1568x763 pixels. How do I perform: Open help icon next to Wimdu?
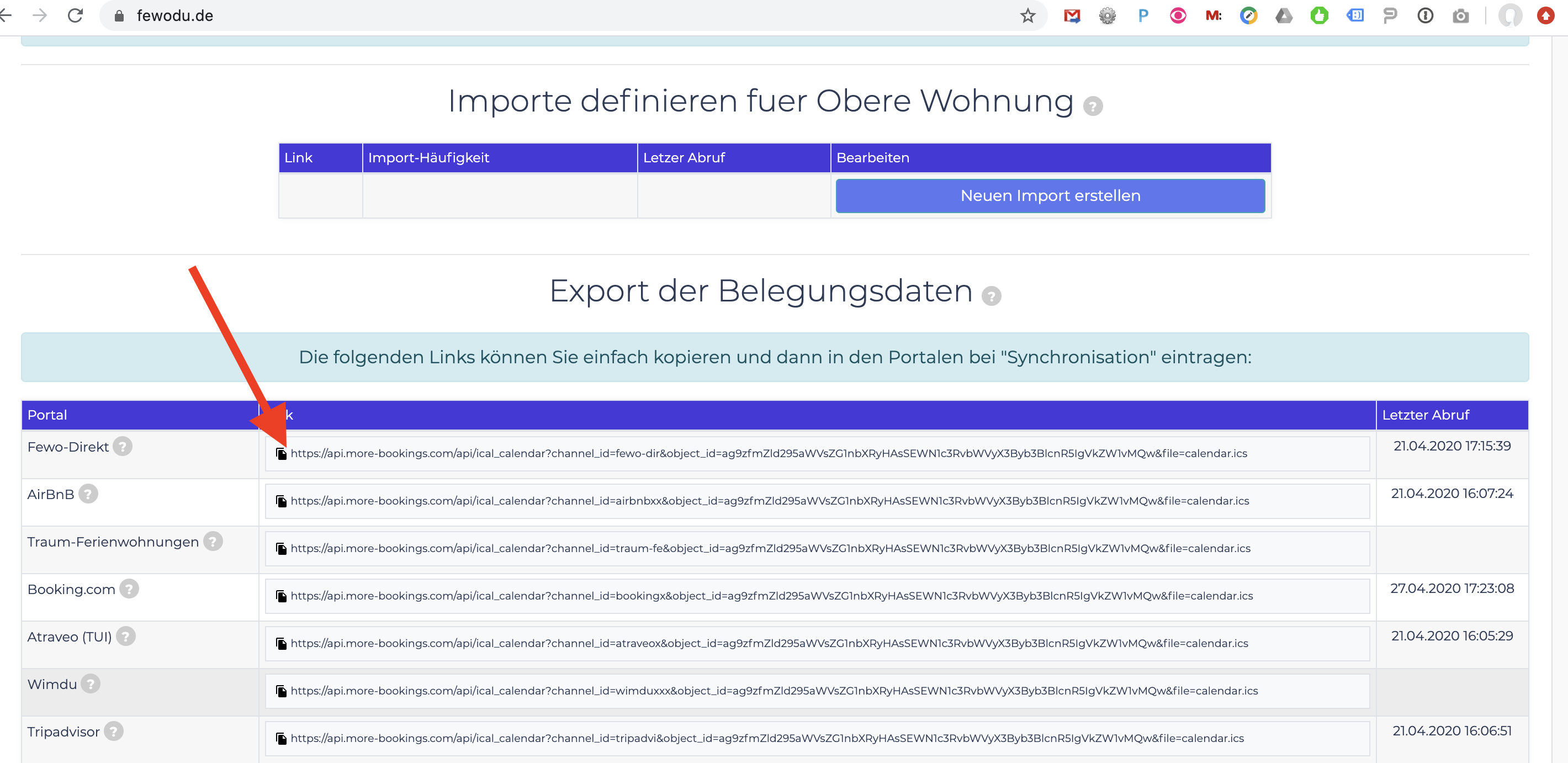click(x=91, y=684)
